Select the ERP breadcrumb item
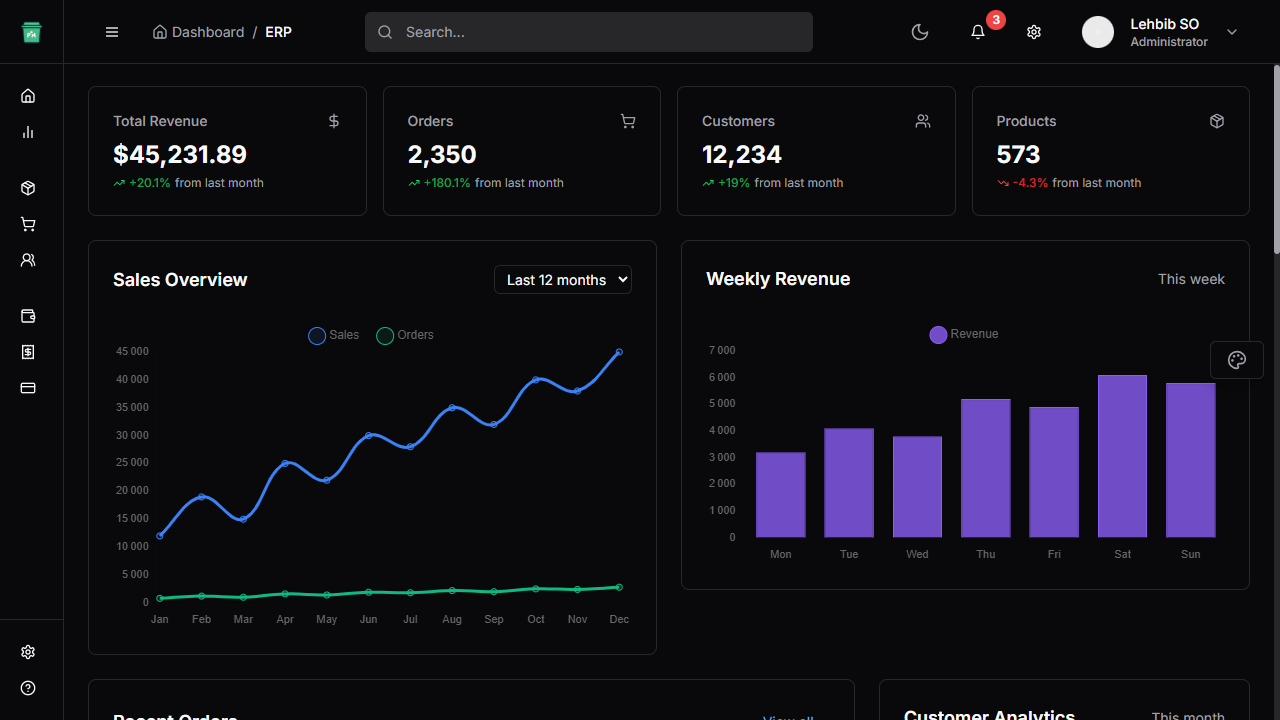Image resolution: width=1280 pixels, height=720 pixels. pyautogui.click(x=278, y=32)
